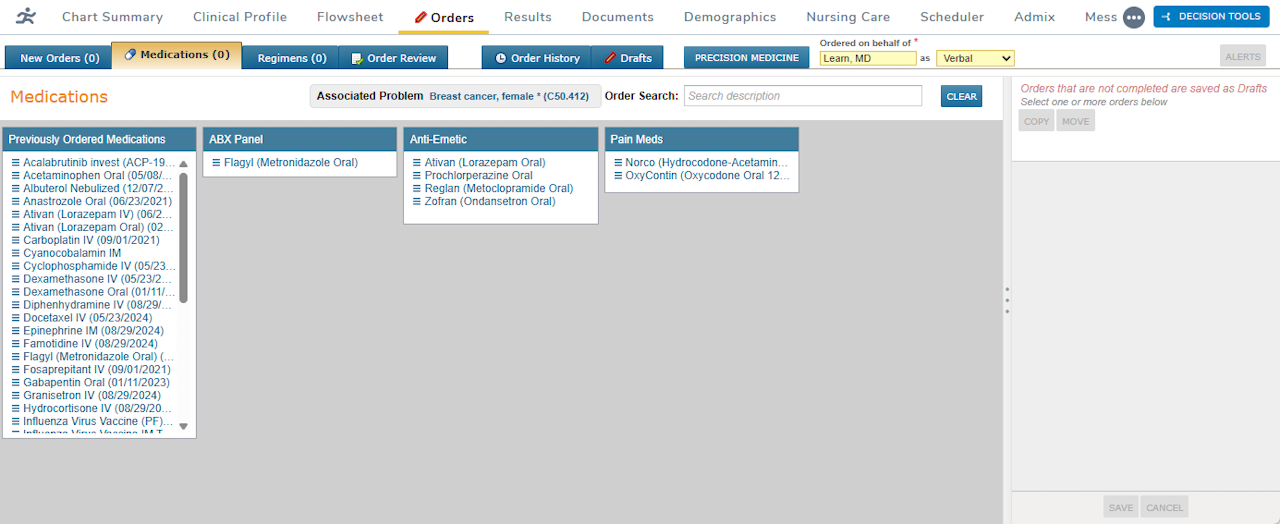
Task: Click list icon beside Anastrozole Oral
Action: pyautogui.click(x=15, y=201)
